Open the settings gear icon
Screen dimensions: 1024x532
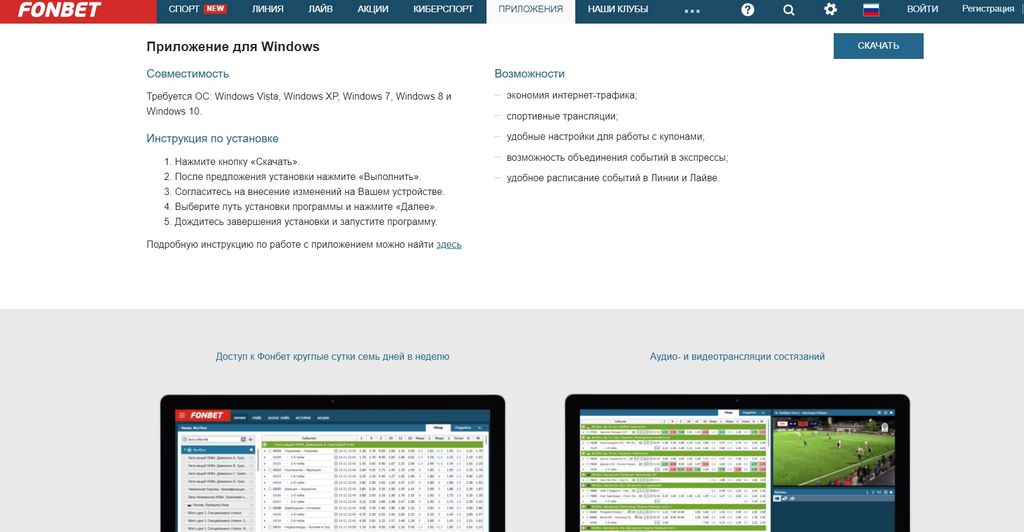(x=830, y=9)
